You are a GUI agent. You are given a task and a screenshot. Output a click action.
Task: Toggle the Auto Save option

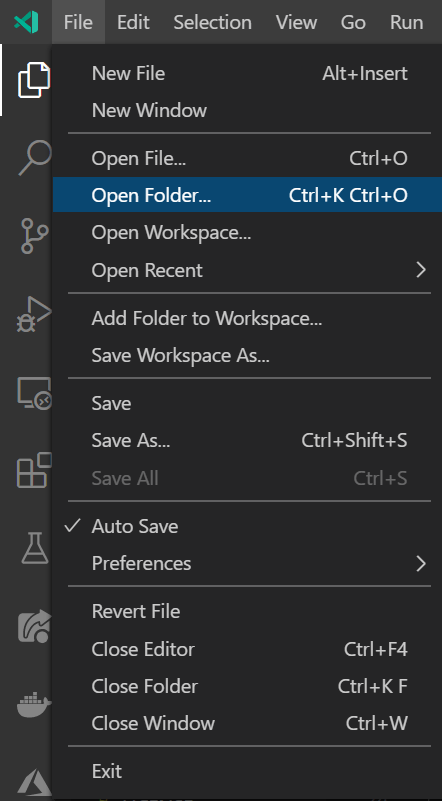click(x=247, y=526)
